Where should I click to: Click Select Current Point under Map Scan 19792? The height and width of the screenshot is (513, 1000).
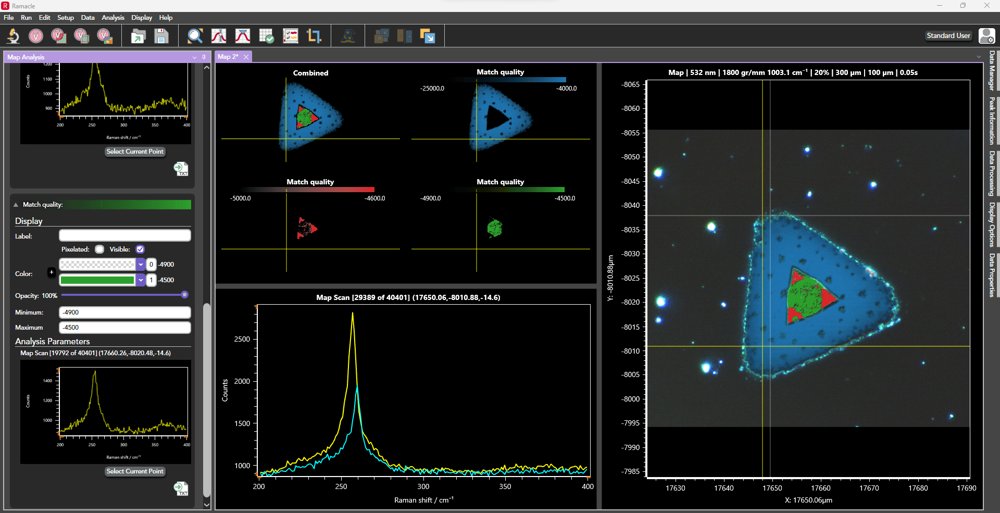coord(135,471)
